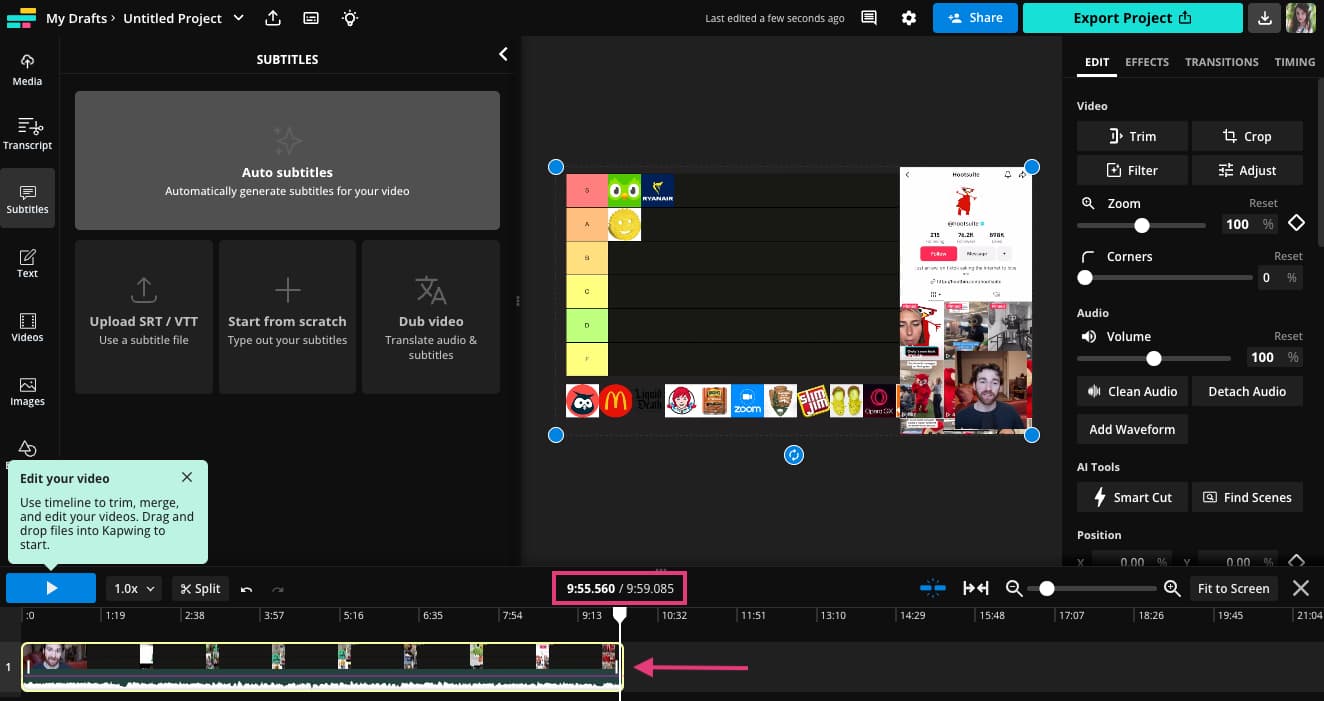Click the Find Scenes button
The height and width of the screenshot is (701, 1324).
point(1247,497)
